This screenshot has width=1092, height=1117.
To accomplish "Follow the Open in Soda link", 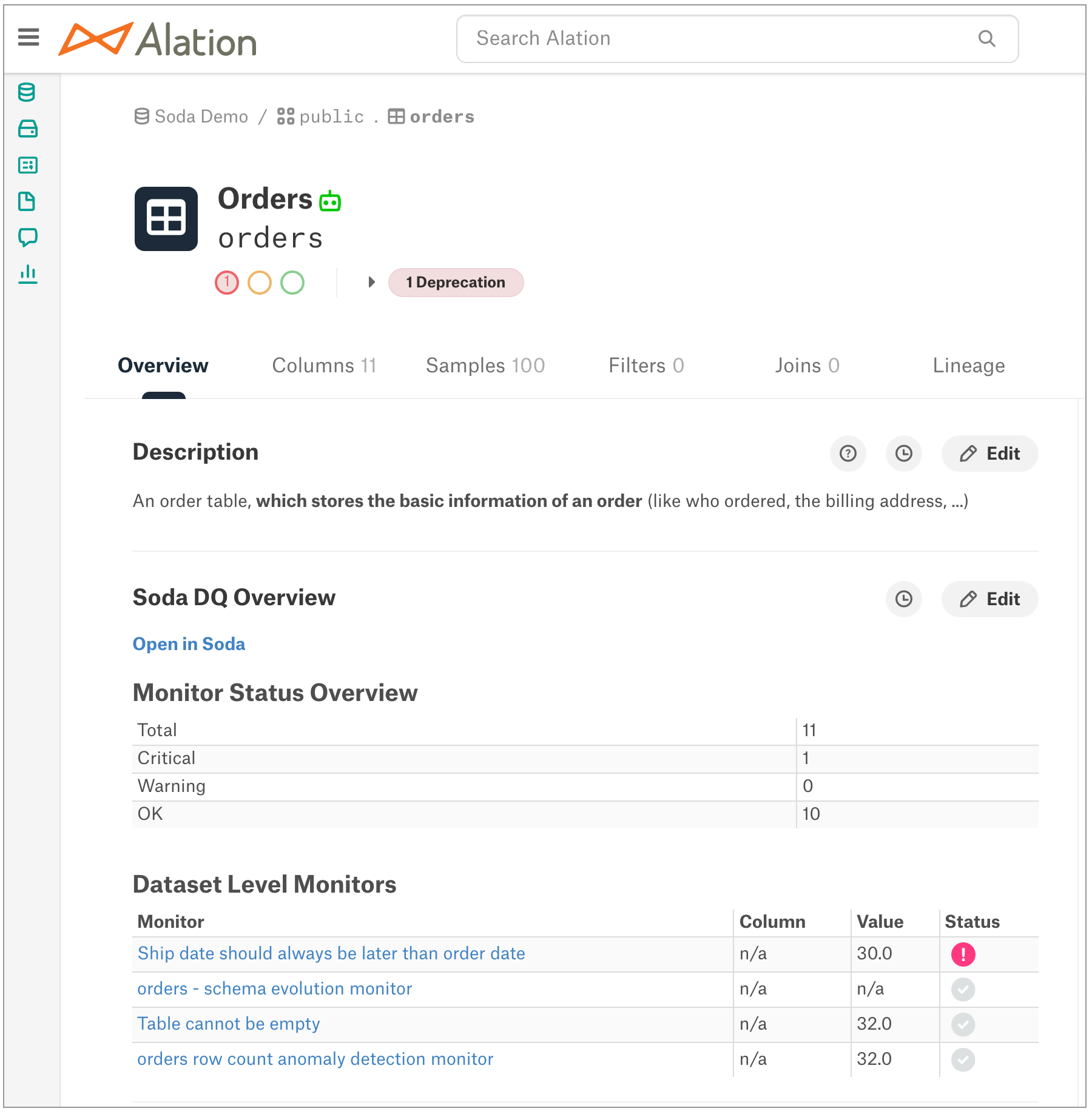I will (x=189, y=644).
